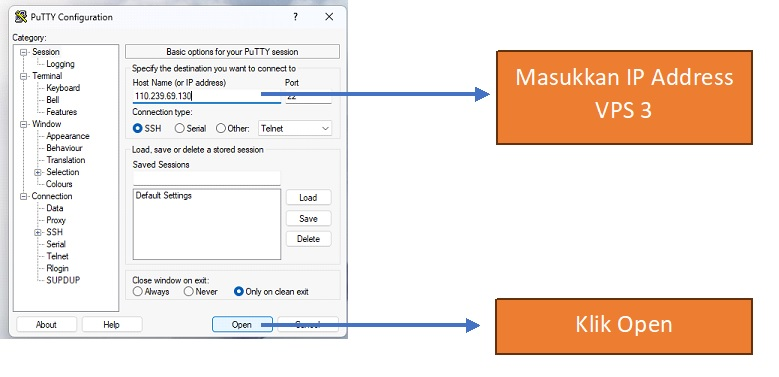Select Colours category in tree

[x=59, y=184]
